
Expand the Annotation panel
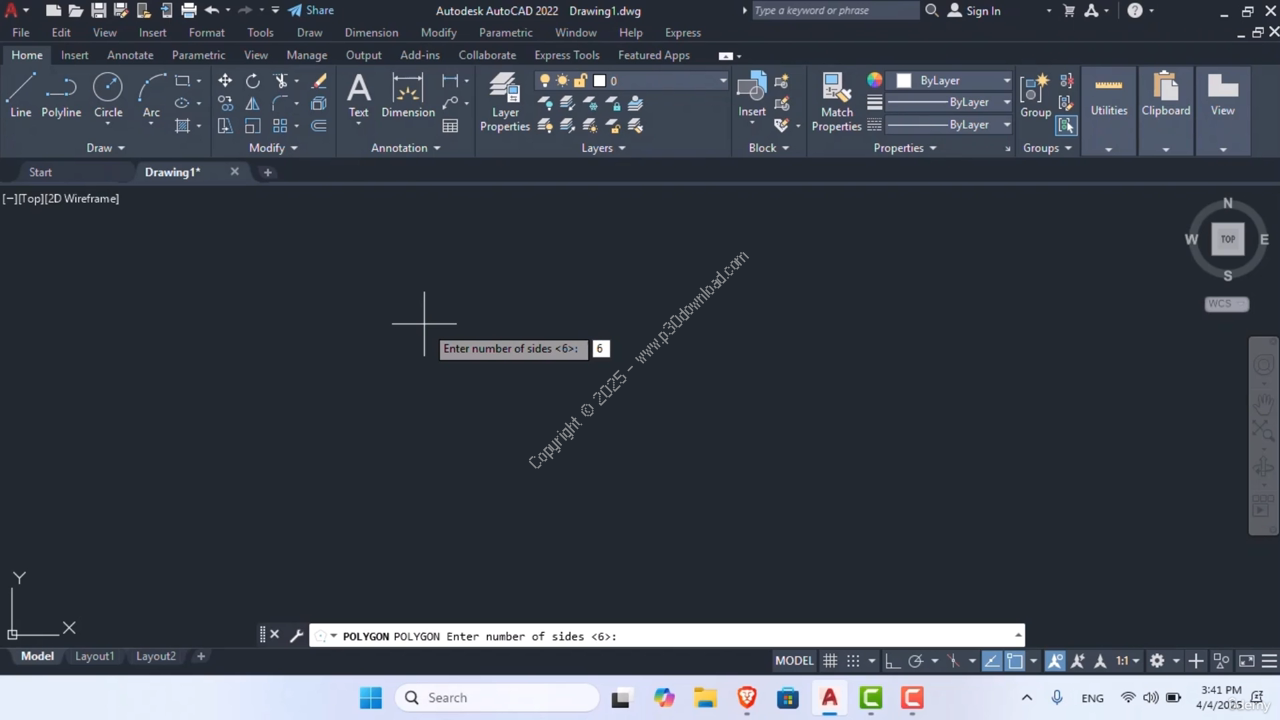(405, 148)
